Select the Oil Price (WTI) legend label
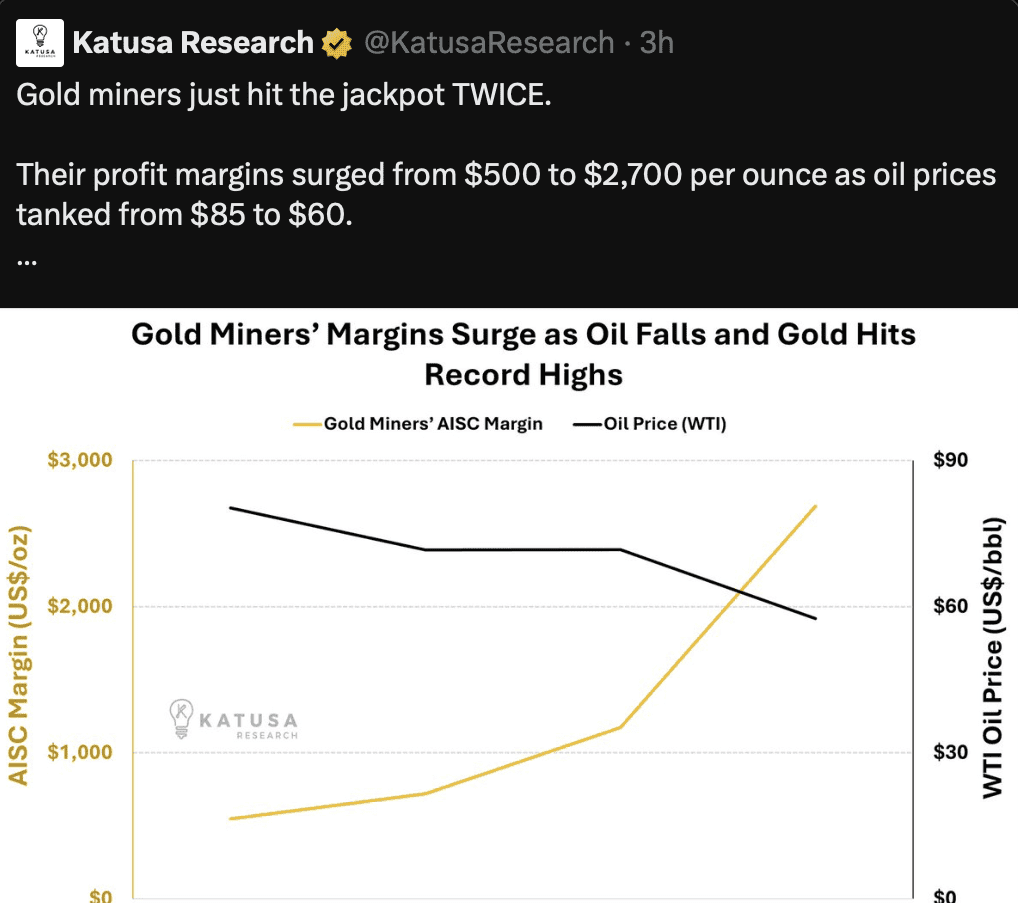Viewport: 1018px width, 903px height. [665, 424]
